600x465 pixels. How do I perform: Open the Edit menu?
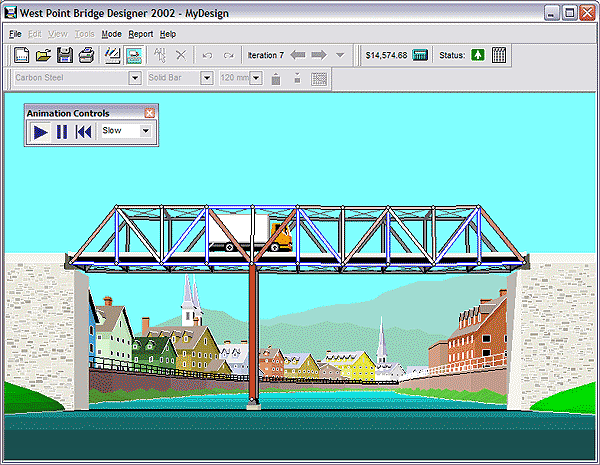coord(35,34)
